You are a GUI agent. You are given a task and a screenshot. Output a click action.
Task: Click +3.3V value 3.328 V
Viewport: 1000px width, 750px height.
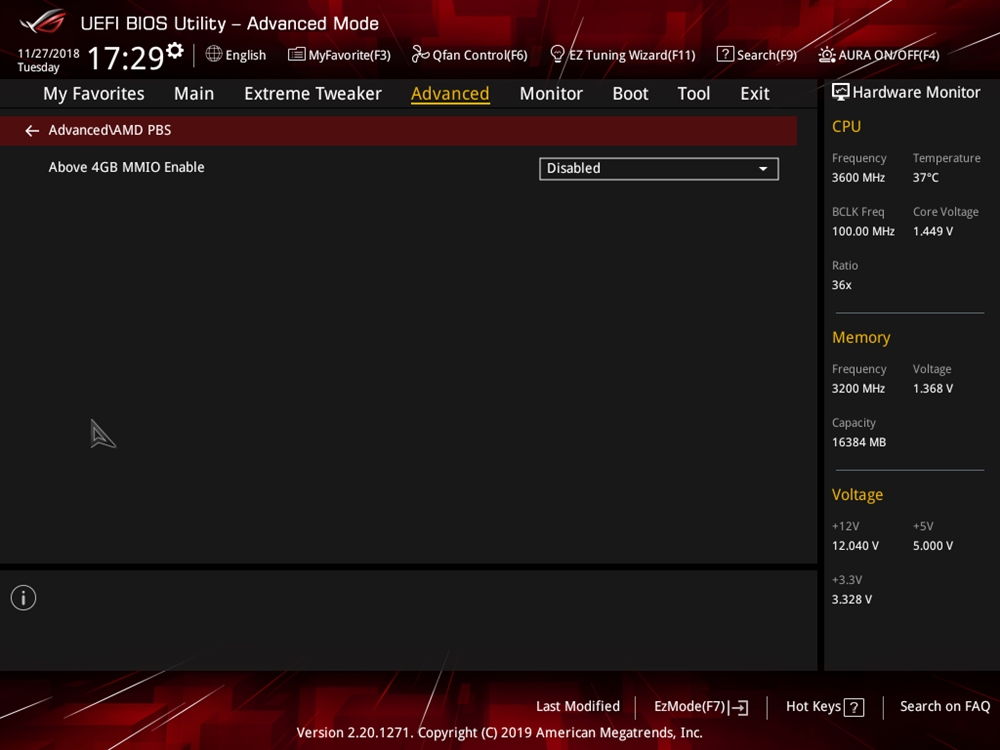click(x=851, y=599)
